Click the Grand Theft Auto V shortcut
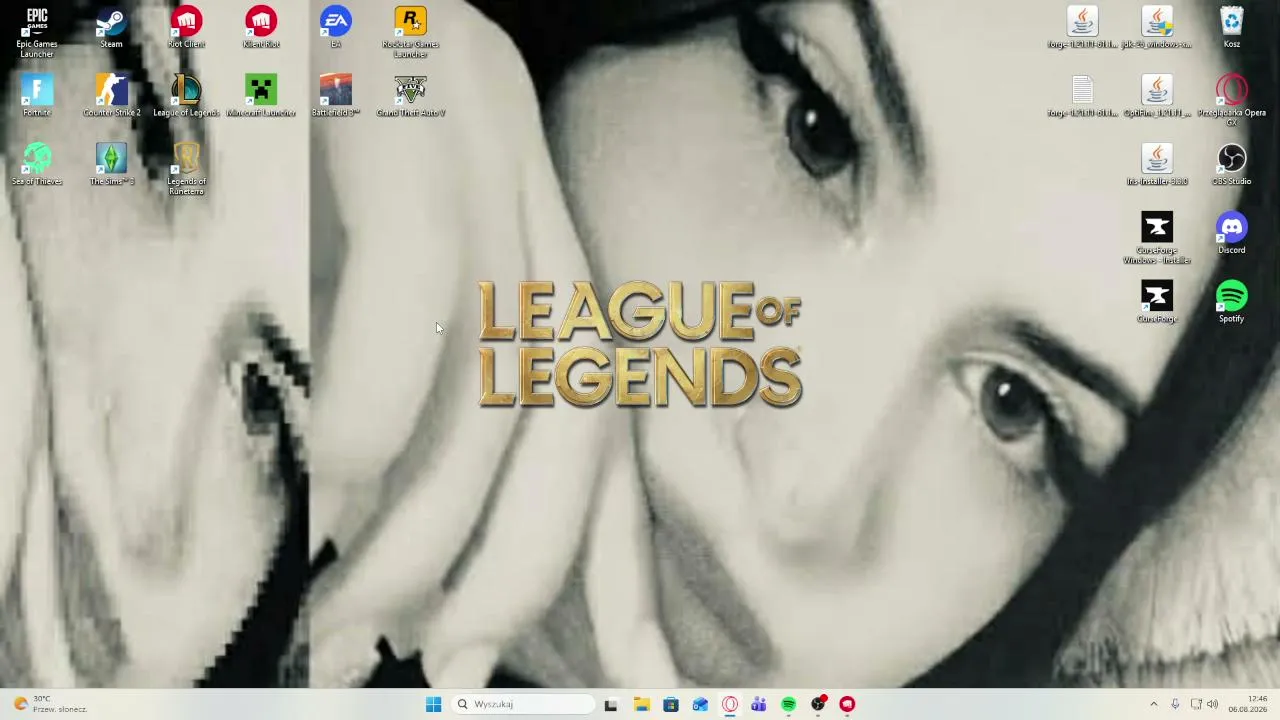Image resolution: width=1280 pixels, height=720 pixels. (410, 96)
